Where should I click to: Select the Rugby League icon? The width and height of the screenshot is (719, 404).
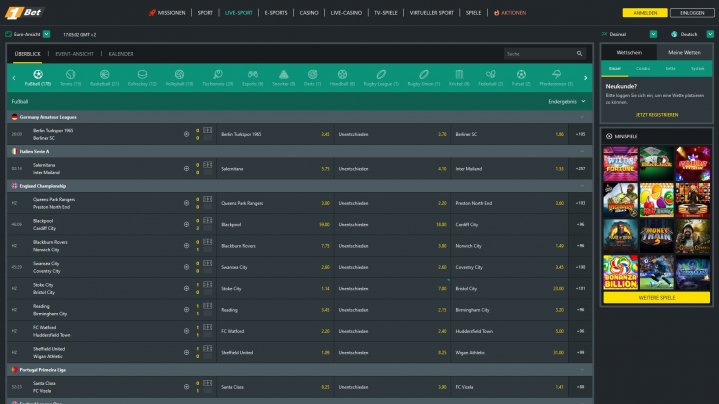coord(381,74)
